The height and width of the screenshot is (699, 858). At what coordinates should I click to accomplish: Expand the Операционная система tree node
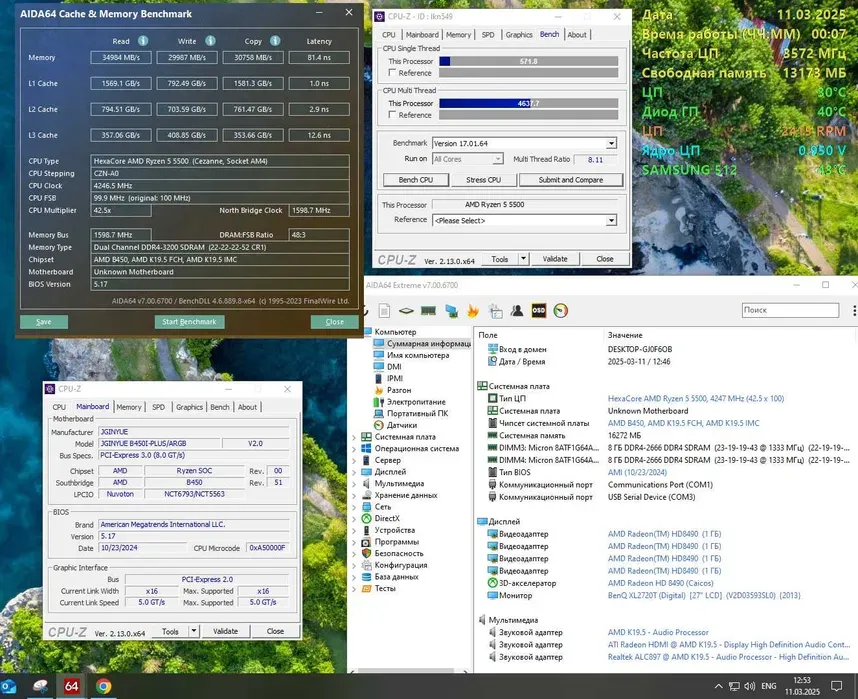[353, 449]
